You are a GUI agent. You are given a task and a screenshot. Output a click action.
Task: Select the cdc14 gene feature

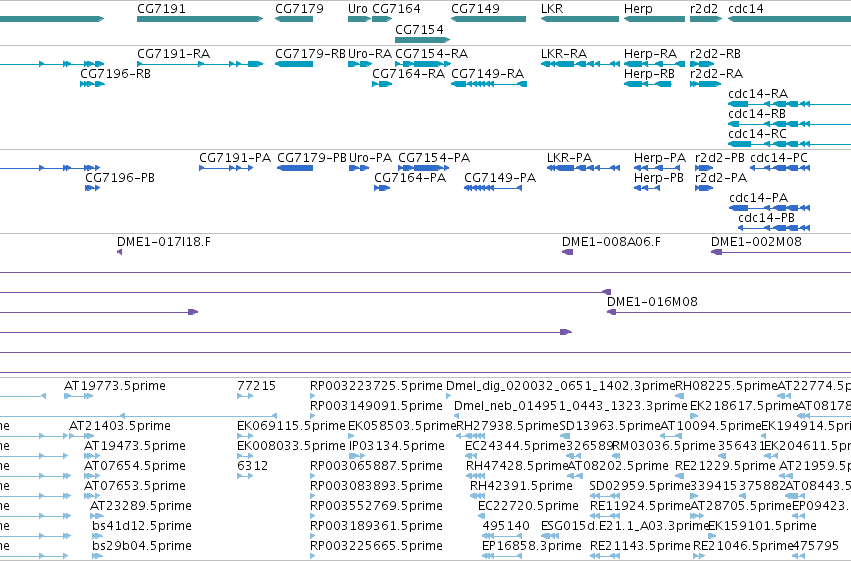pos(790,19)
